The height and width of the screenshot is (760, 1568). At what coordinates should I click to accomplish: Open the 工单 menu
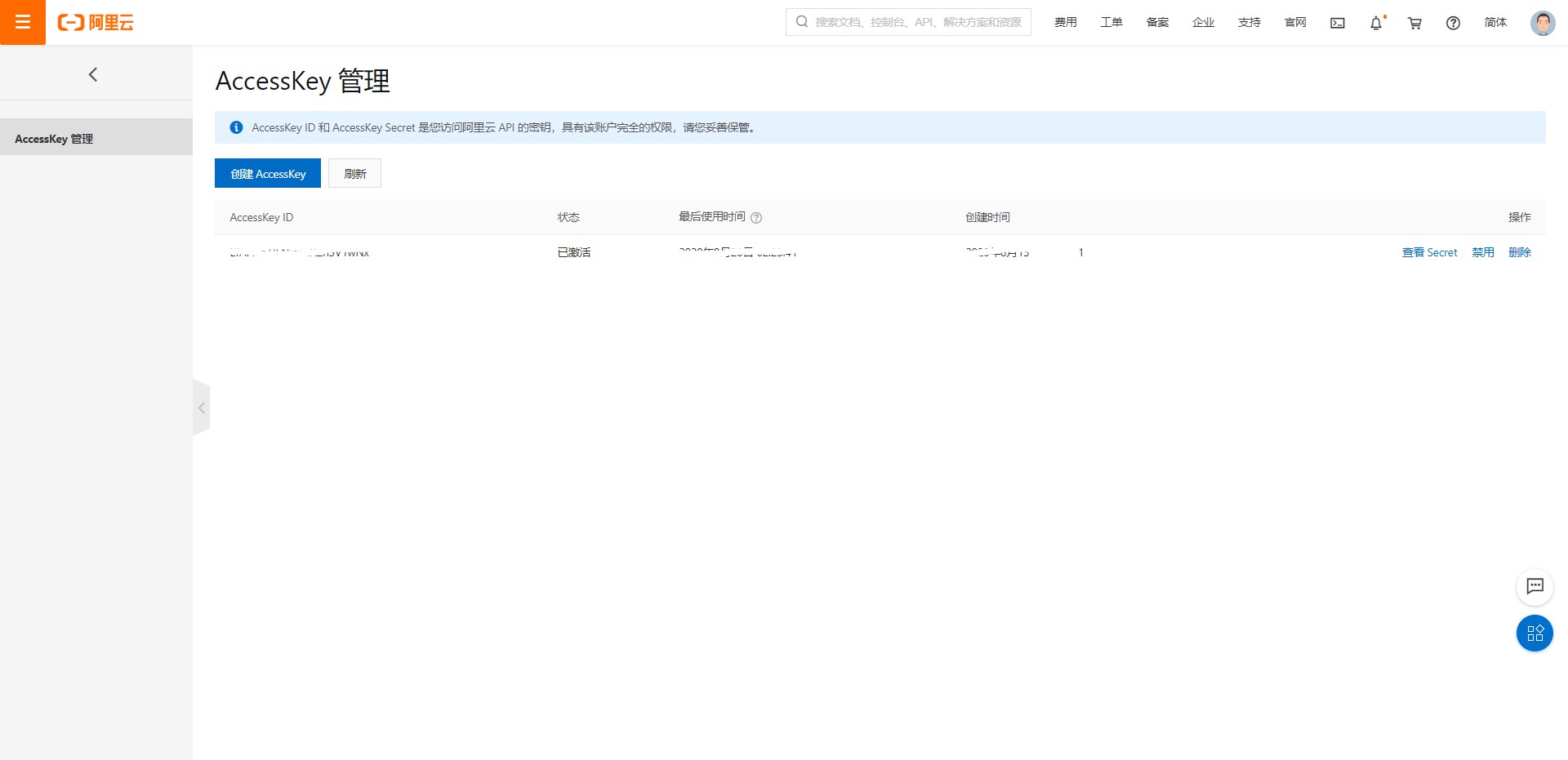tap(1111, 23)
